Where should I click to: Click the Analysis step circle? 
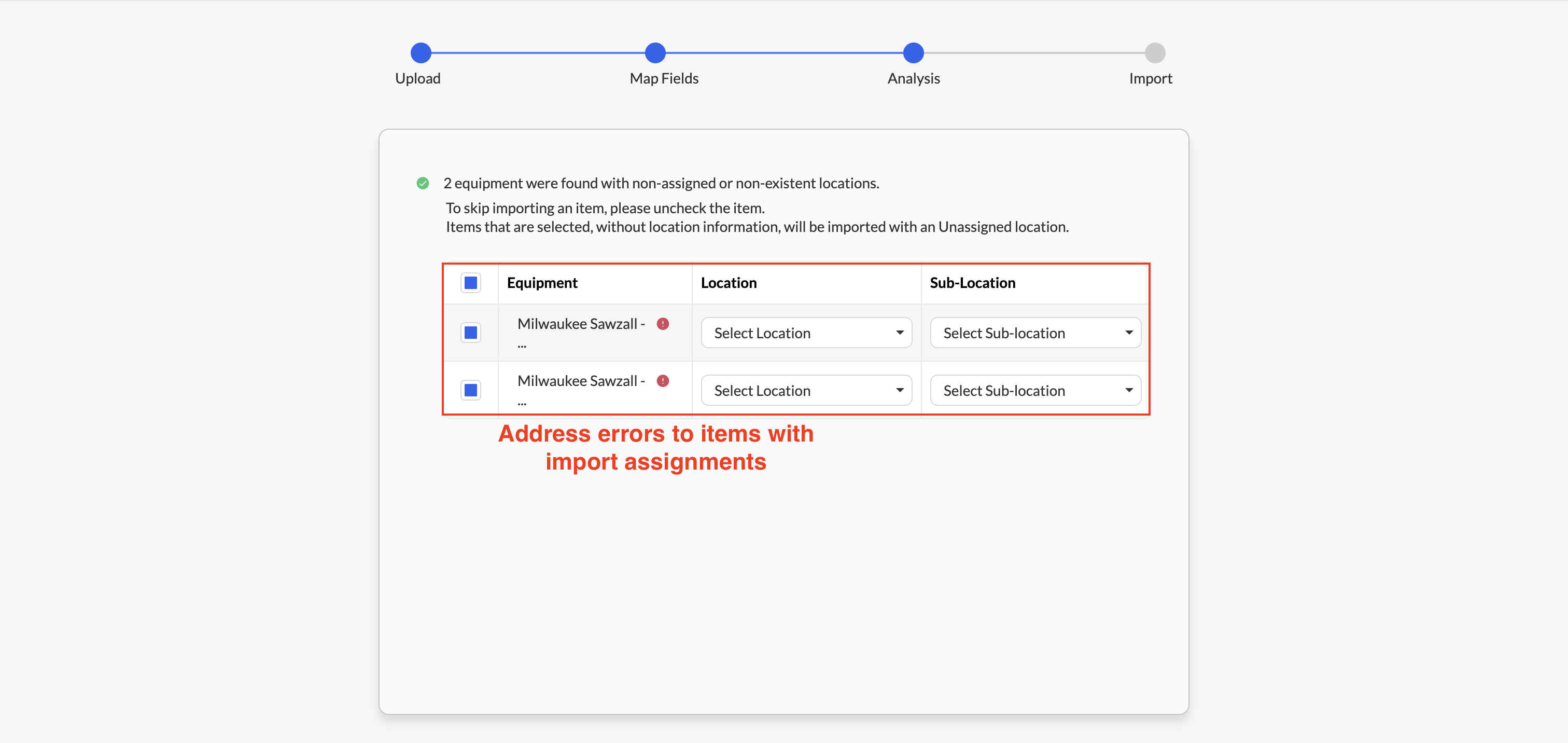point(913,53)
